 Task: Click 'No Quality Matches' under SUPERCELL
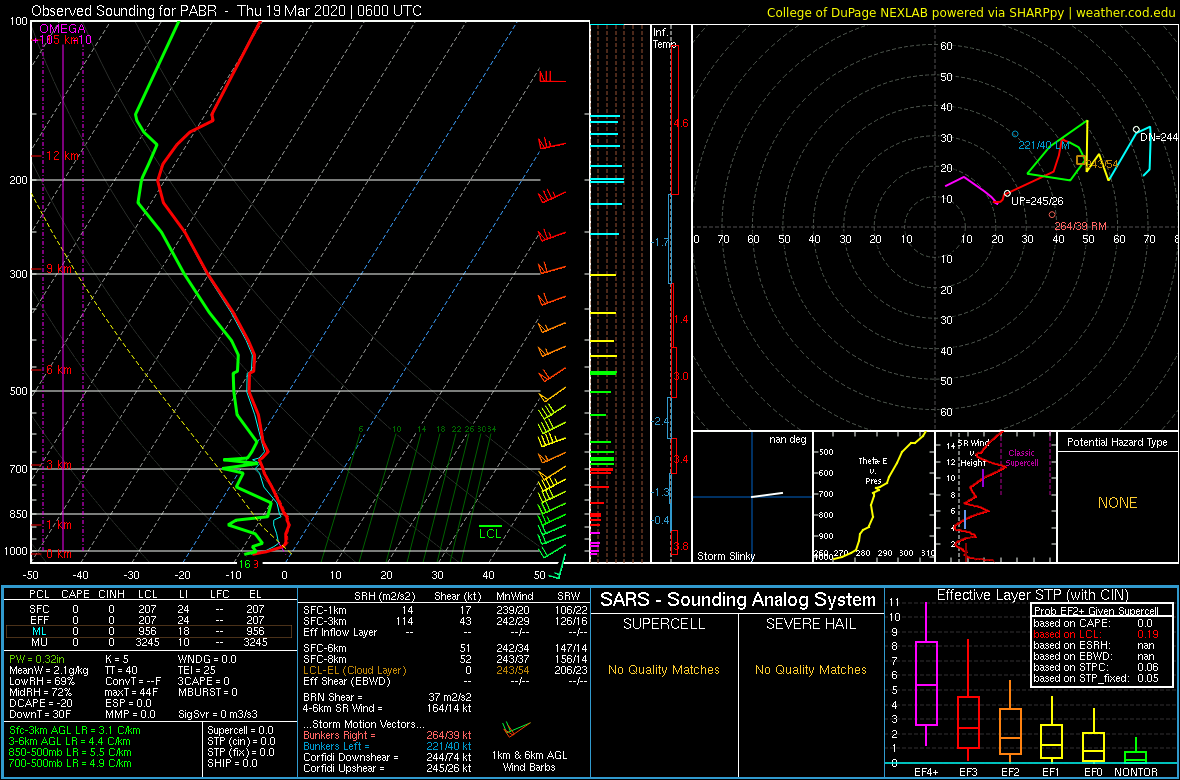pyautogui.click(x=664, y=670)
